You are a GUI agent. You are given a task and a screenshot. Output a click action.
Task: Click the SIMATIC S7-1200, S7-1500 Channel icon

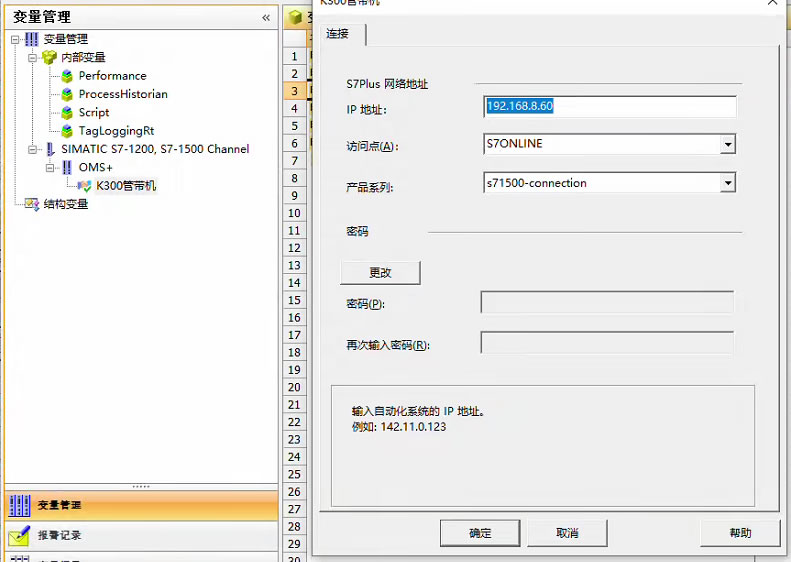pos(50,149)
